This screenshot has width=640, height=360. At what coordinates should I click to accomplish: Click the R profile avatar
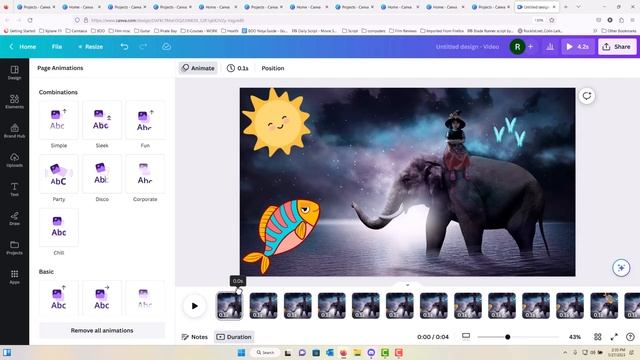(x=517, y=47)
